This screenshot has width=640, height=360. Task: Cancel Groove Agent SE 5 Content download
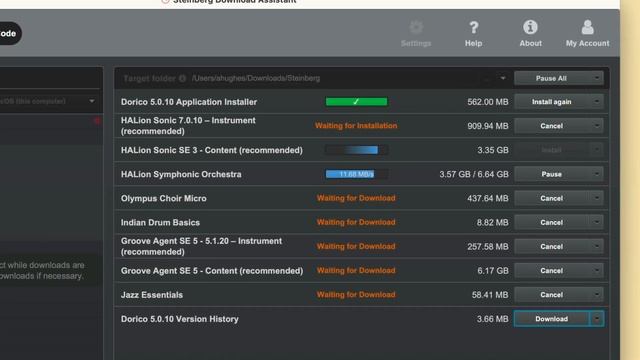[551, 270]
